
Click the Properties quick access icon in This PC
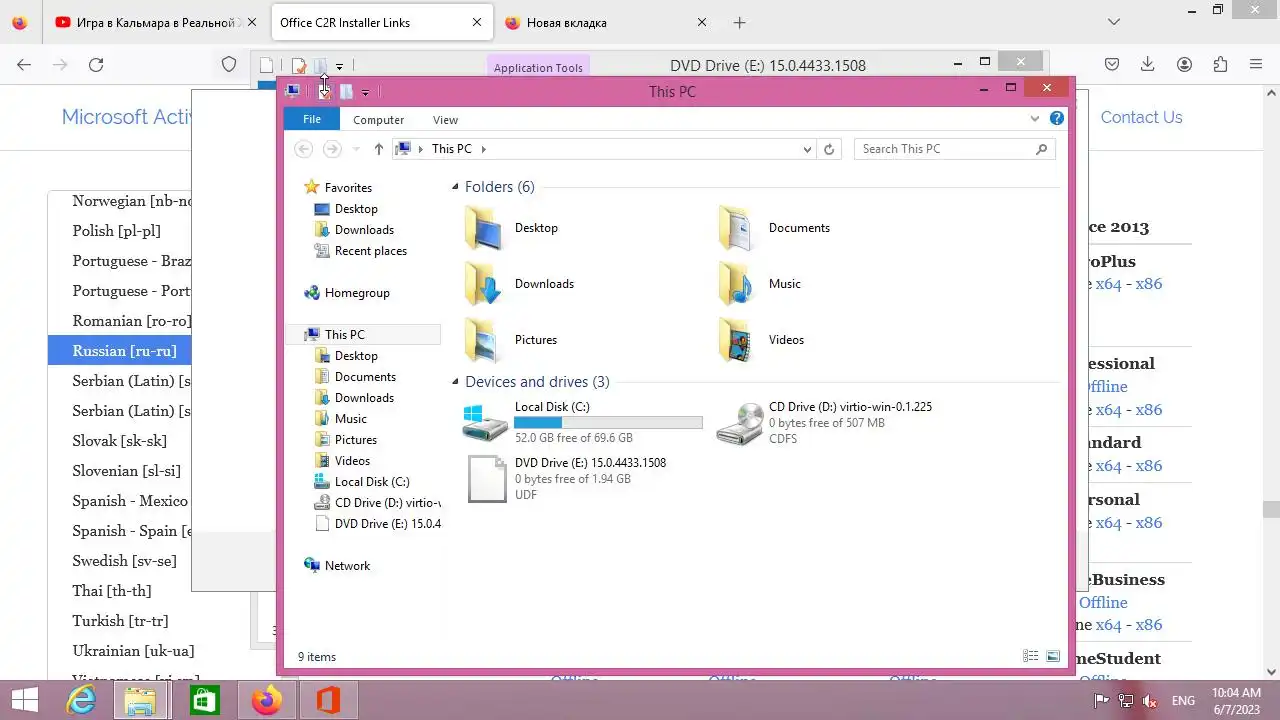324,91
